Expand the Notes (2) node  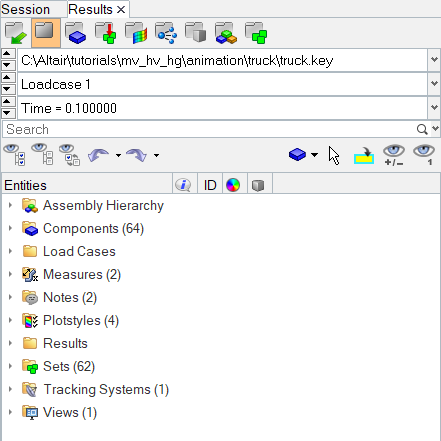tap(10, 297)
